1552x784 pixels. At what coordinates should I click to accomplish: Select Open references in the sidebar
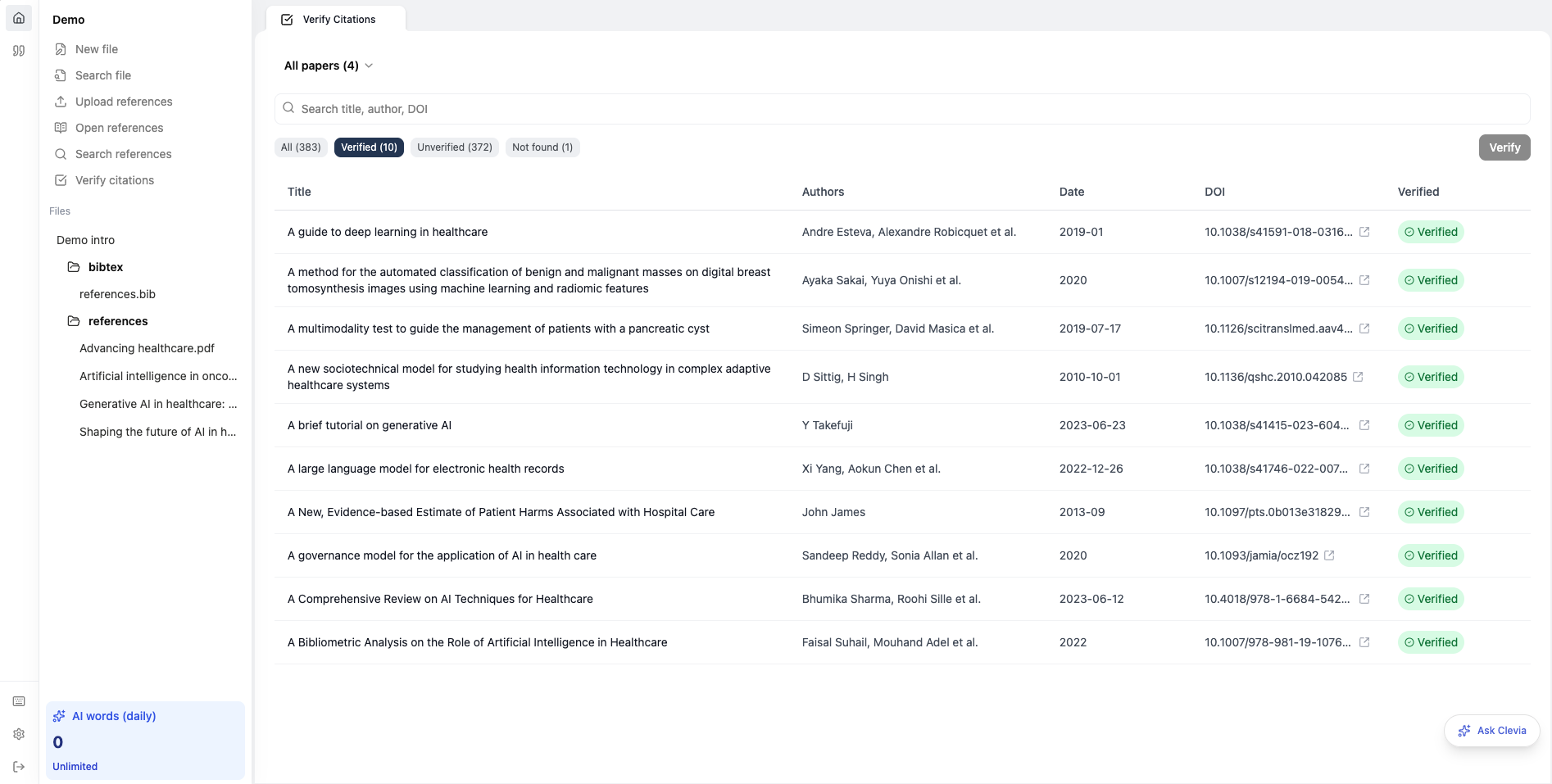pyautogui.click(x=119, y=127)
